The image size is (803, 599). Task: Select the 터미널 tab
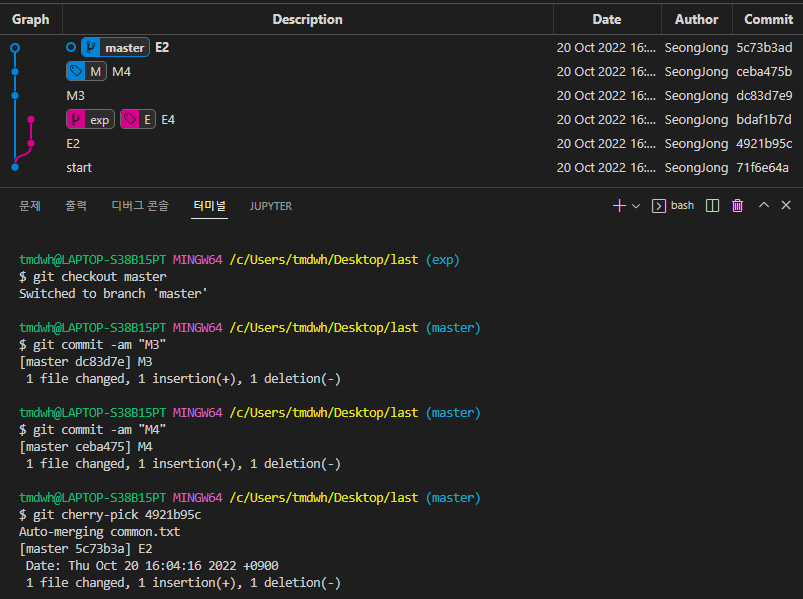[x=209, y=206]
